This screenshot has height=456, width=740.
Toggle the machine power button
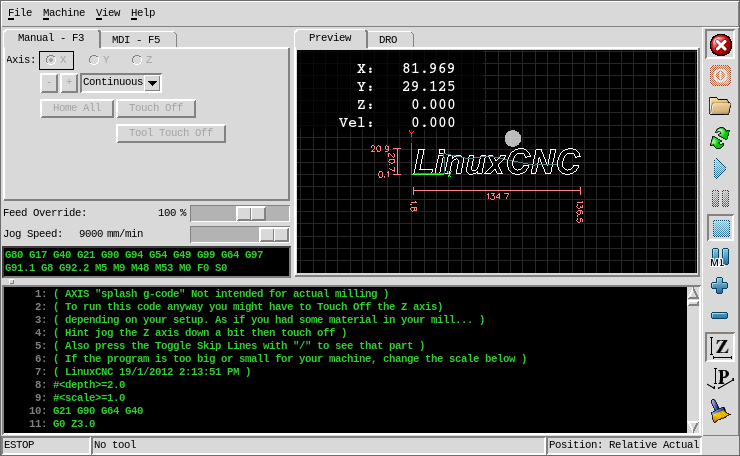click(721, 76)
